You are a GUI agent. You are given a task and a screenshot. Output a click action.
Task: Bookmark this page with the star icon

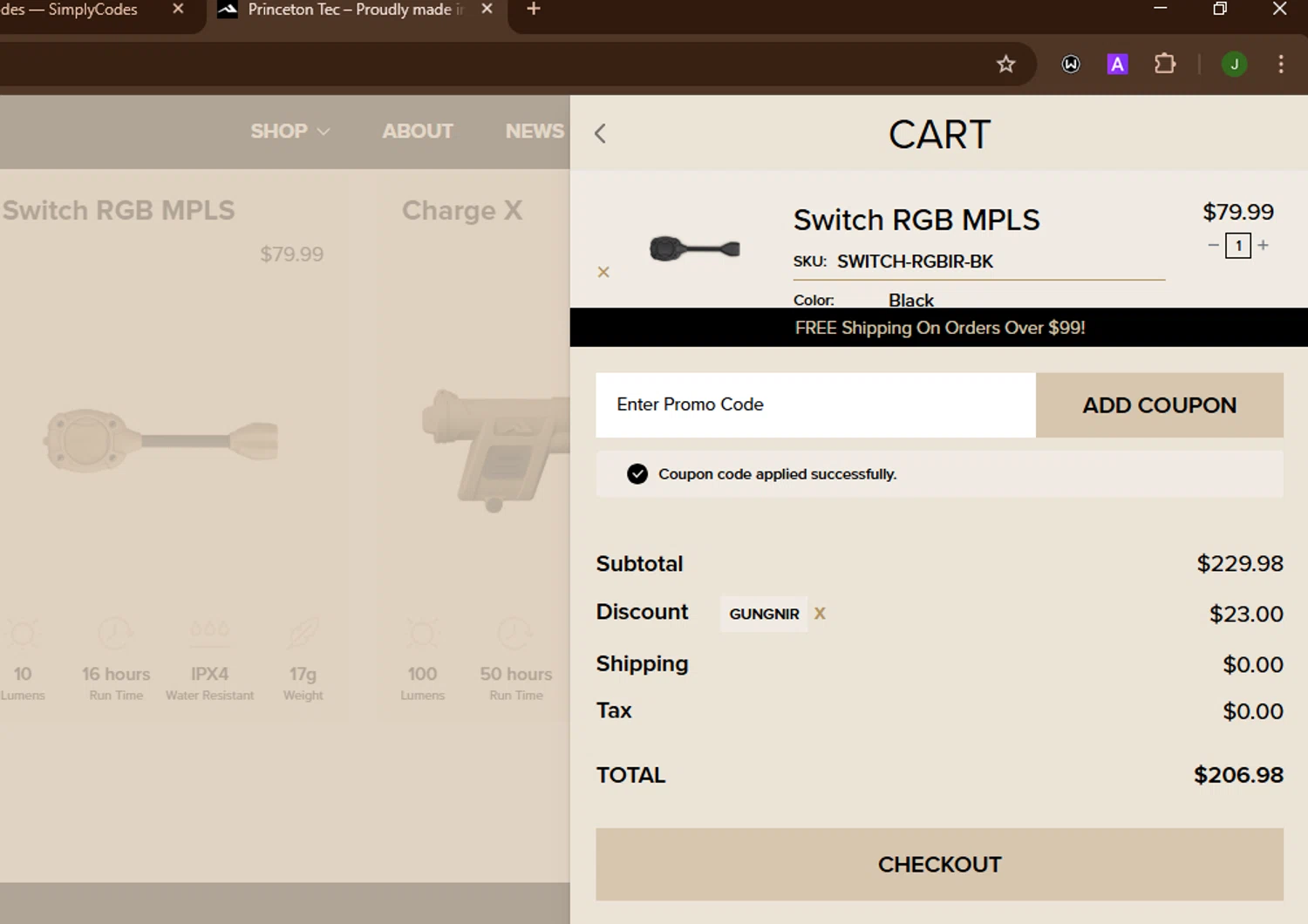[x=1006, y=64]
